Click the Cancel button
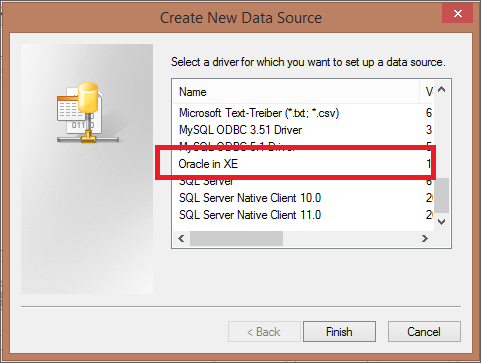 [424, 331]
